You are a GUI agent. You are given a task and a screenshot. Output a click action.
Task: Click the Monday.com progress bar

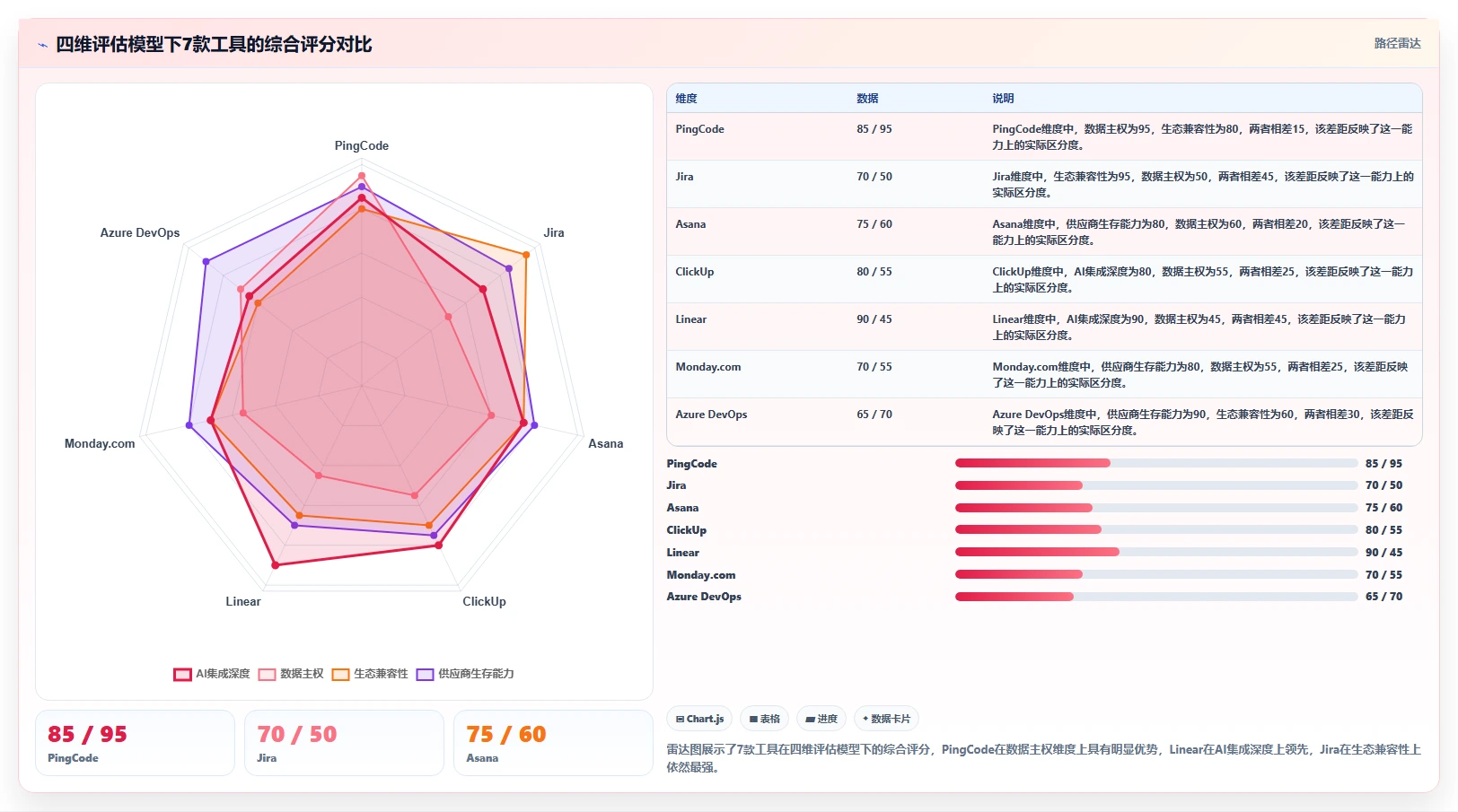click(x=1156, y=574)
